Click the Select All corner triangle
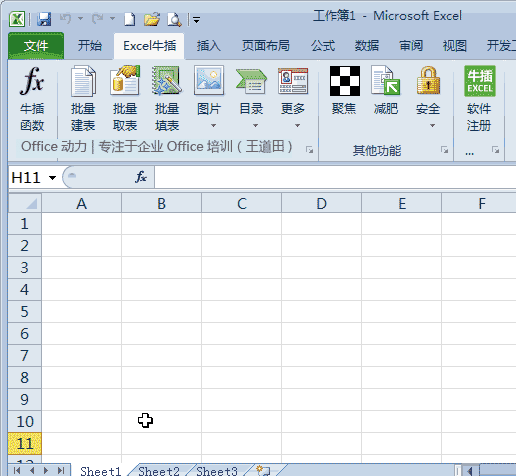Screen dimensions: 516x476 tap(25, 203)
